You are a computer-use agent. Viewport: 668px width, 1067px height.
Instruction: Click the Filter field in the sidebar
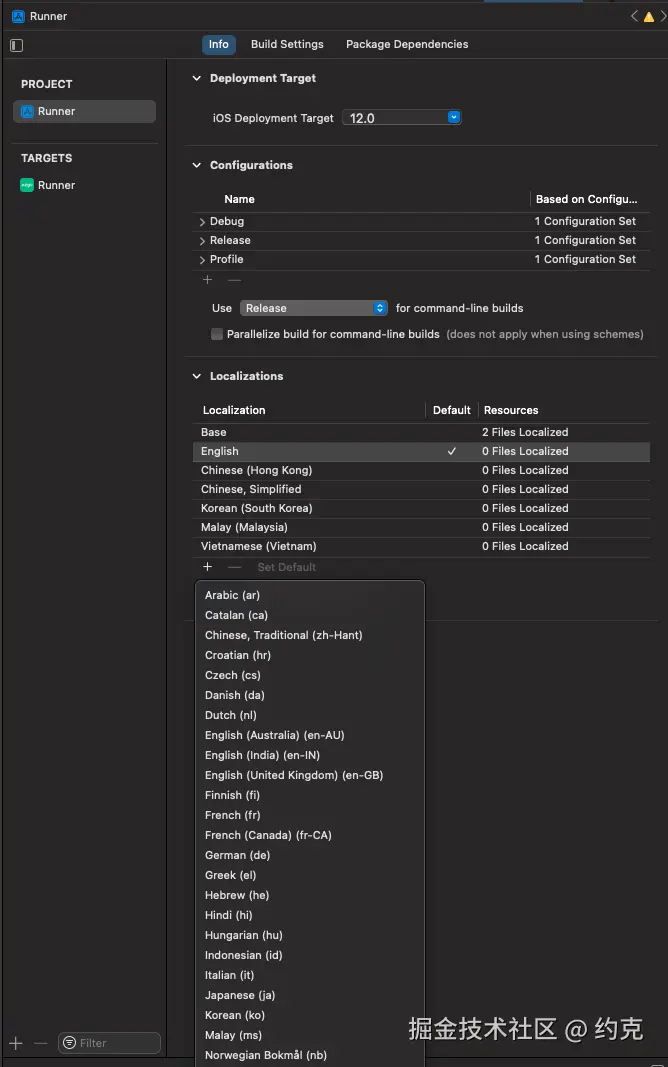(110, 1043)
